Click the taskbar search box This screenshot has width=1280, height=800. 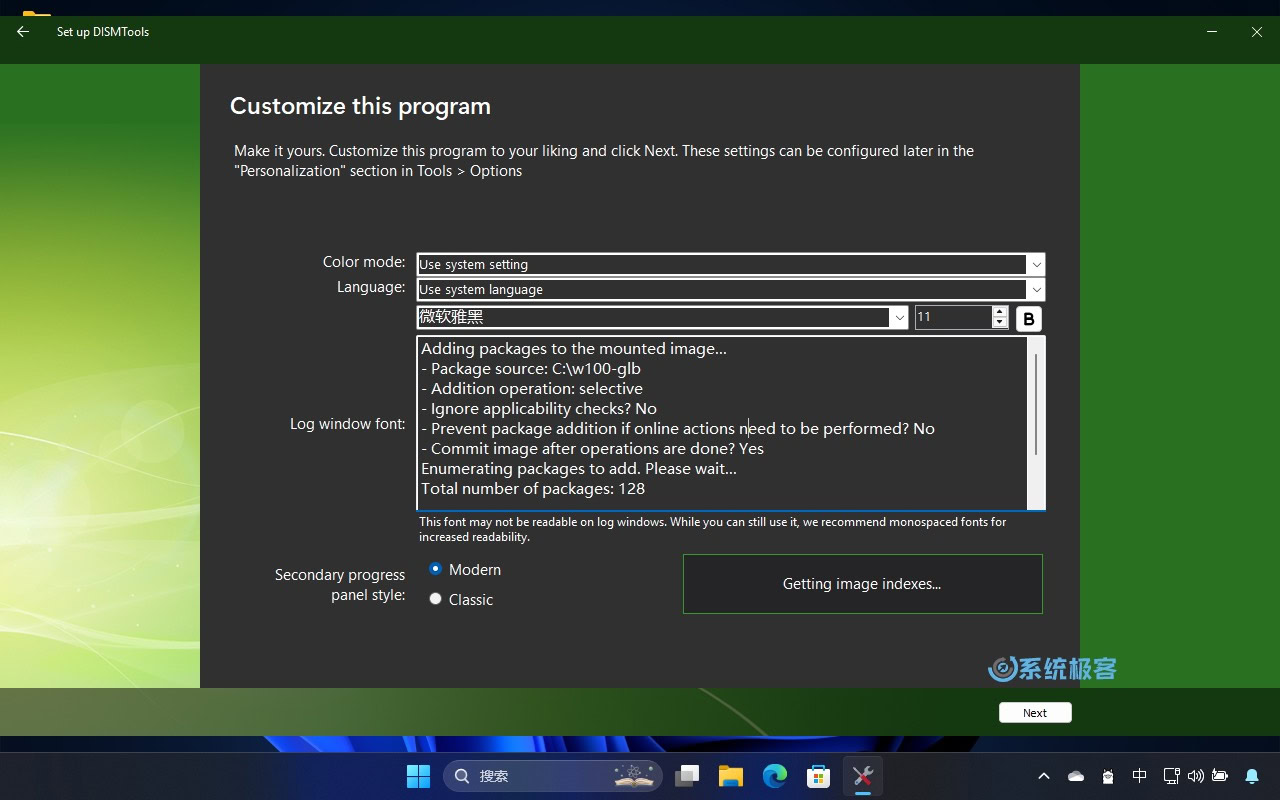[x=553, y=776]
